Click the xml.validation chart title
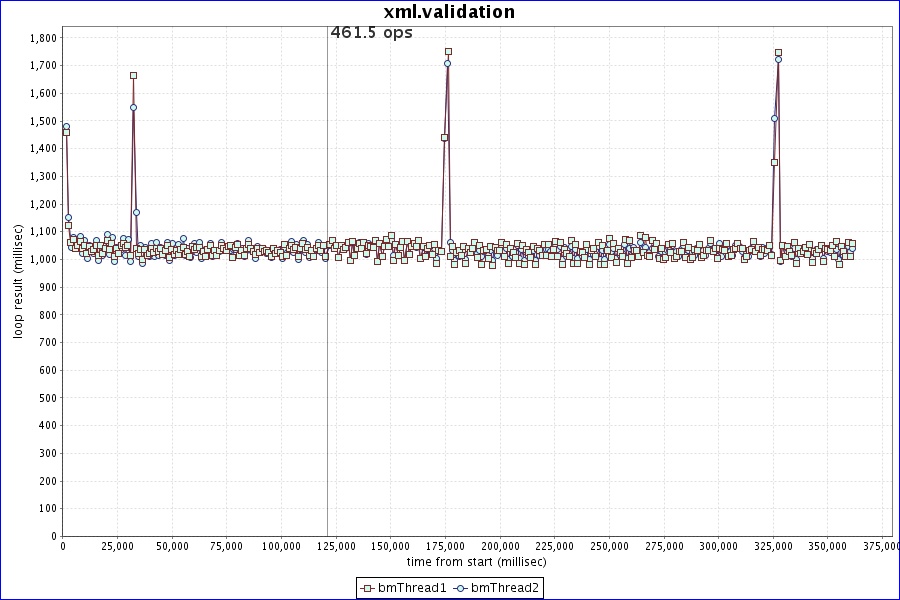 (449, 12)
